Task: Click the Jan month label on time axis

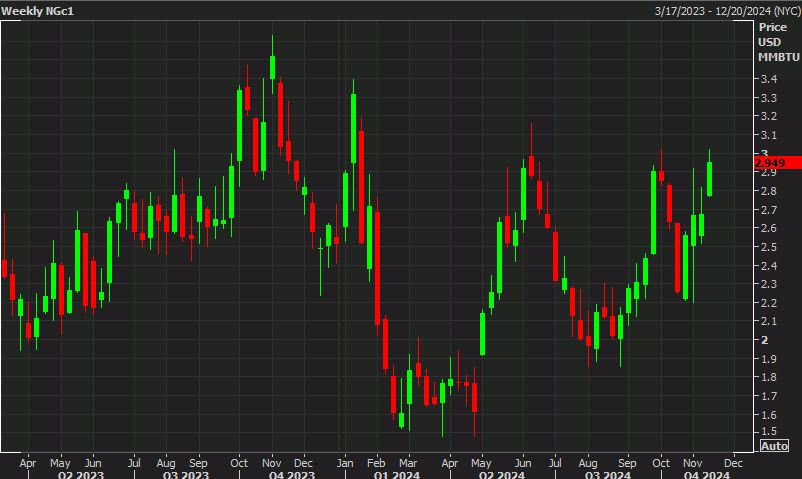Action: click(345, 463)
